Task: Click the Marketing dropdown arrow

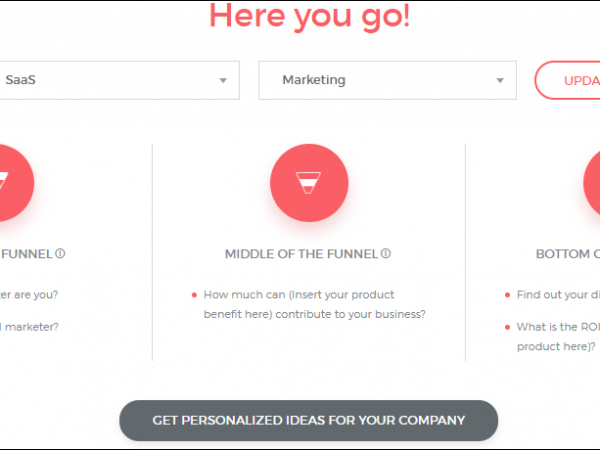Action: coord(500,81)
